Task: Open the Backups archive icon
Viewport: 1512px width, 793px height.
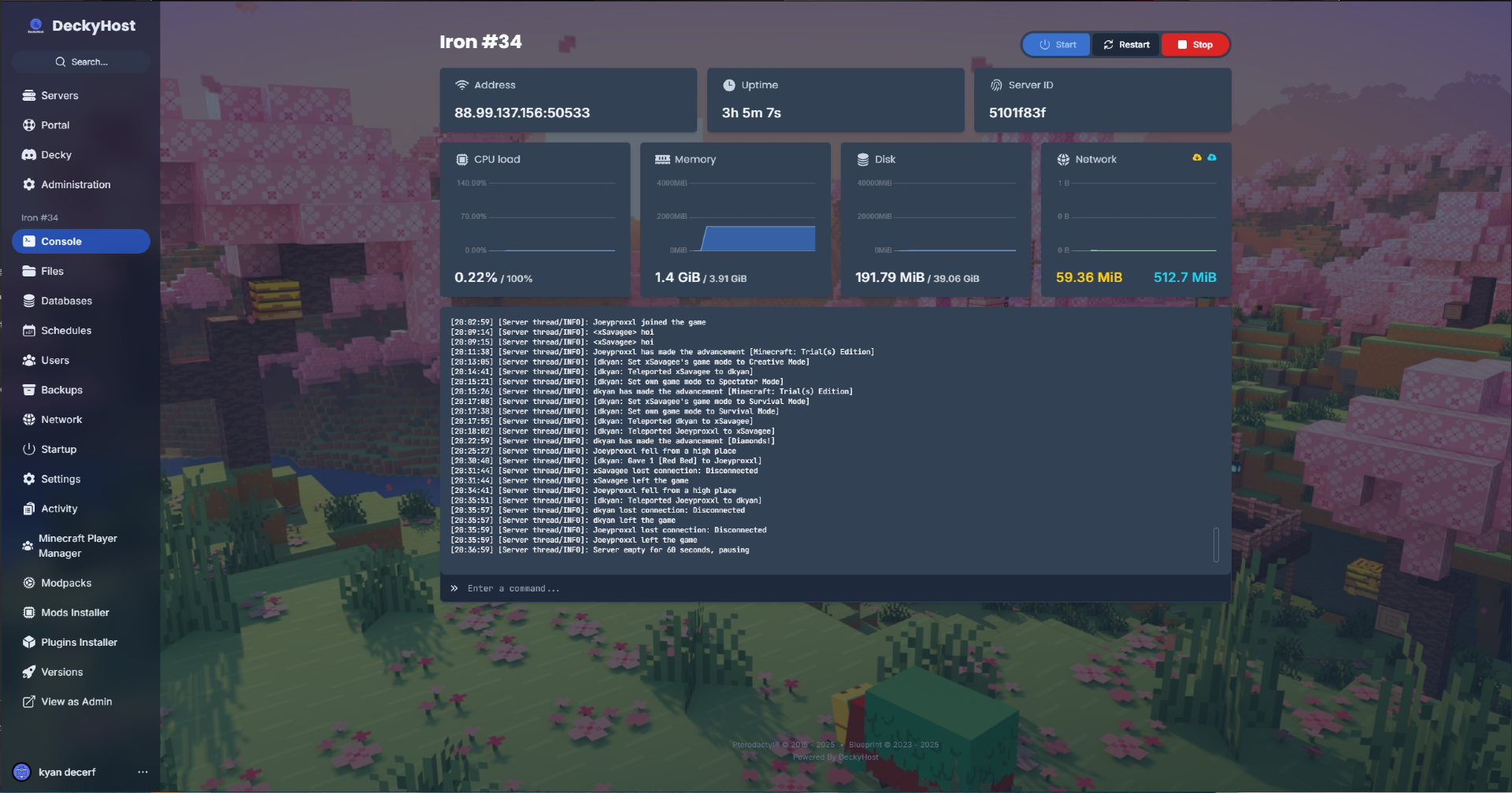Action: pos(29,390)
